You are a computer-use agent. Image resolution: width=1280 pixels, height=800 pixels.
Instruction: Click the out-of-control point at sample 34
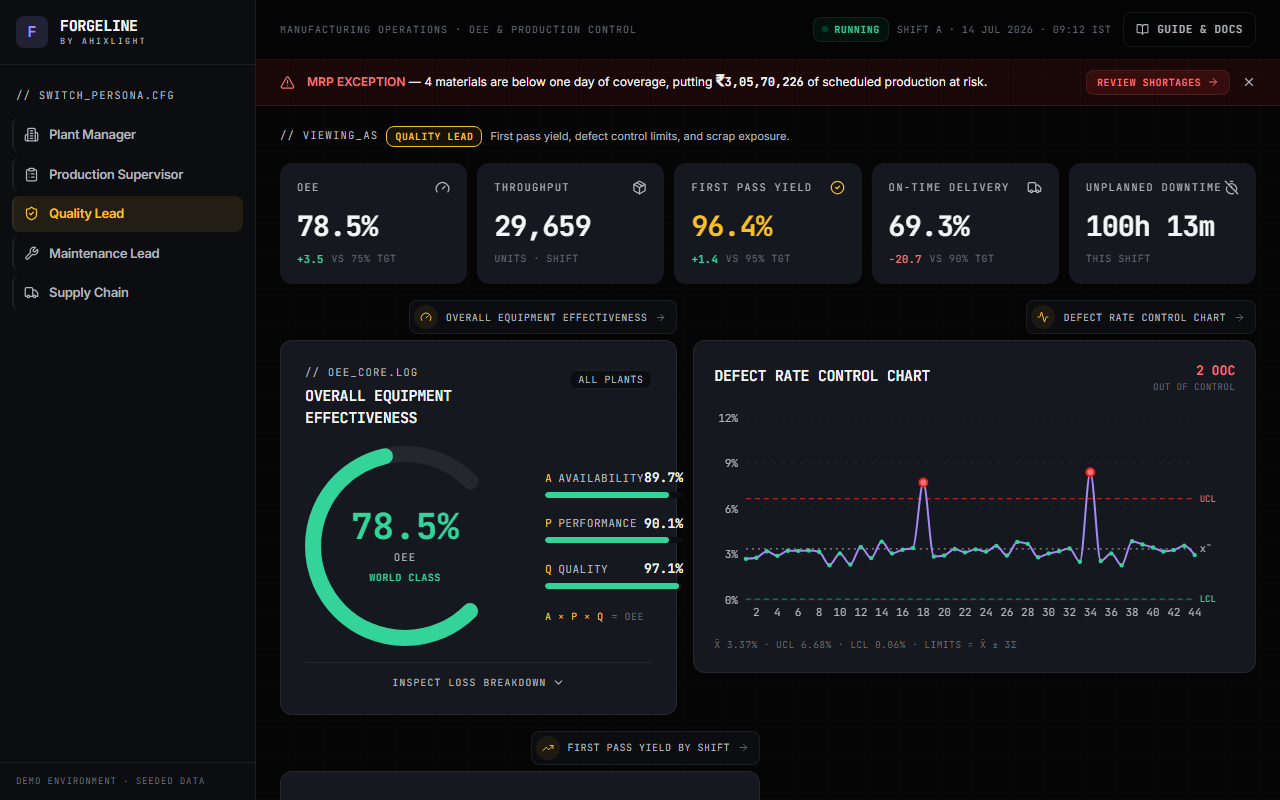(x=1090, y=472)
